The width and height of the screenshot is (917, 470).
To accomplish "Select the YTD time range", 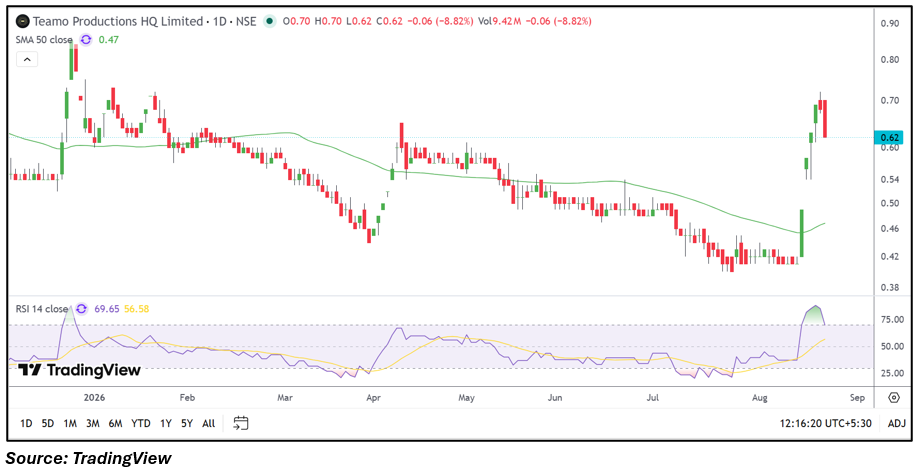I will [140, 423].
